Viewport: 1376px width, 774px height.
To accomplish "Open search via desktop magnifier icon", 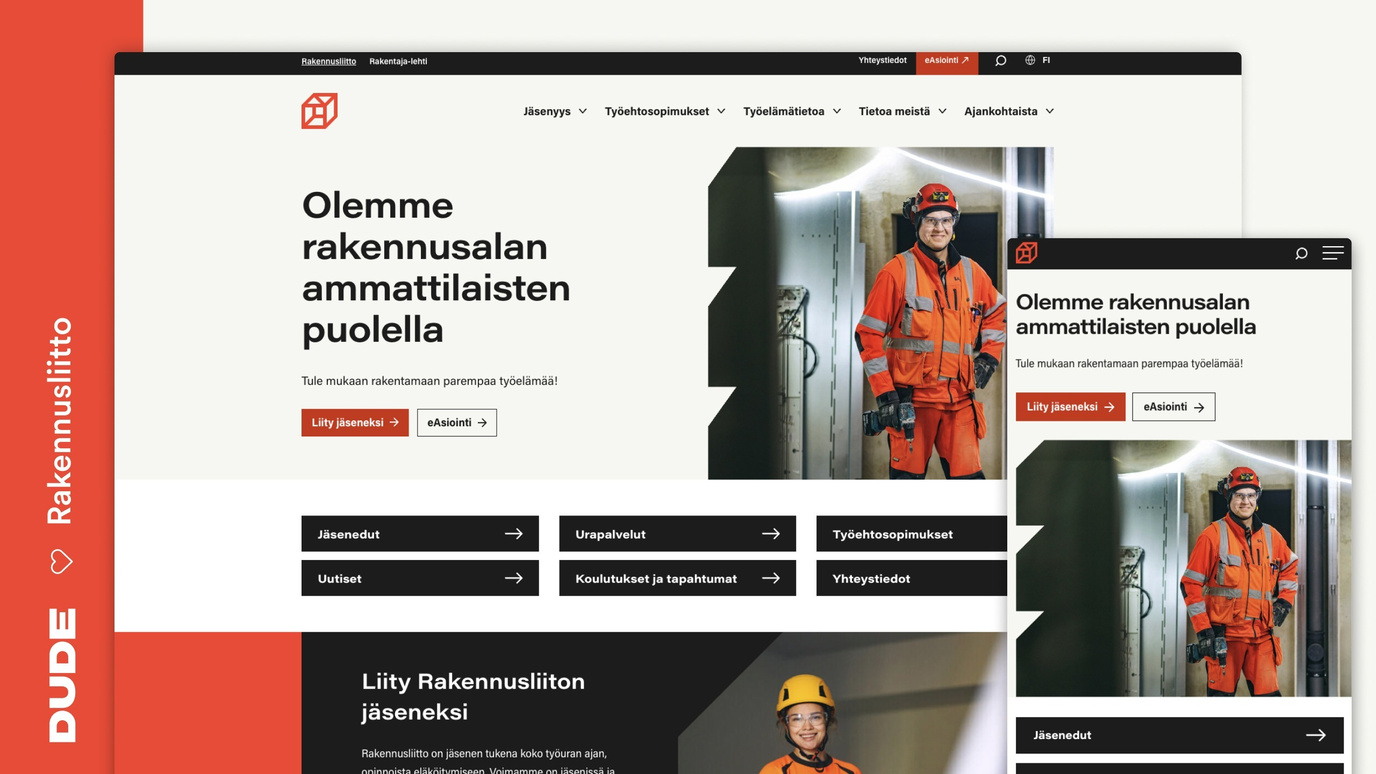I will coord(1000,61).
